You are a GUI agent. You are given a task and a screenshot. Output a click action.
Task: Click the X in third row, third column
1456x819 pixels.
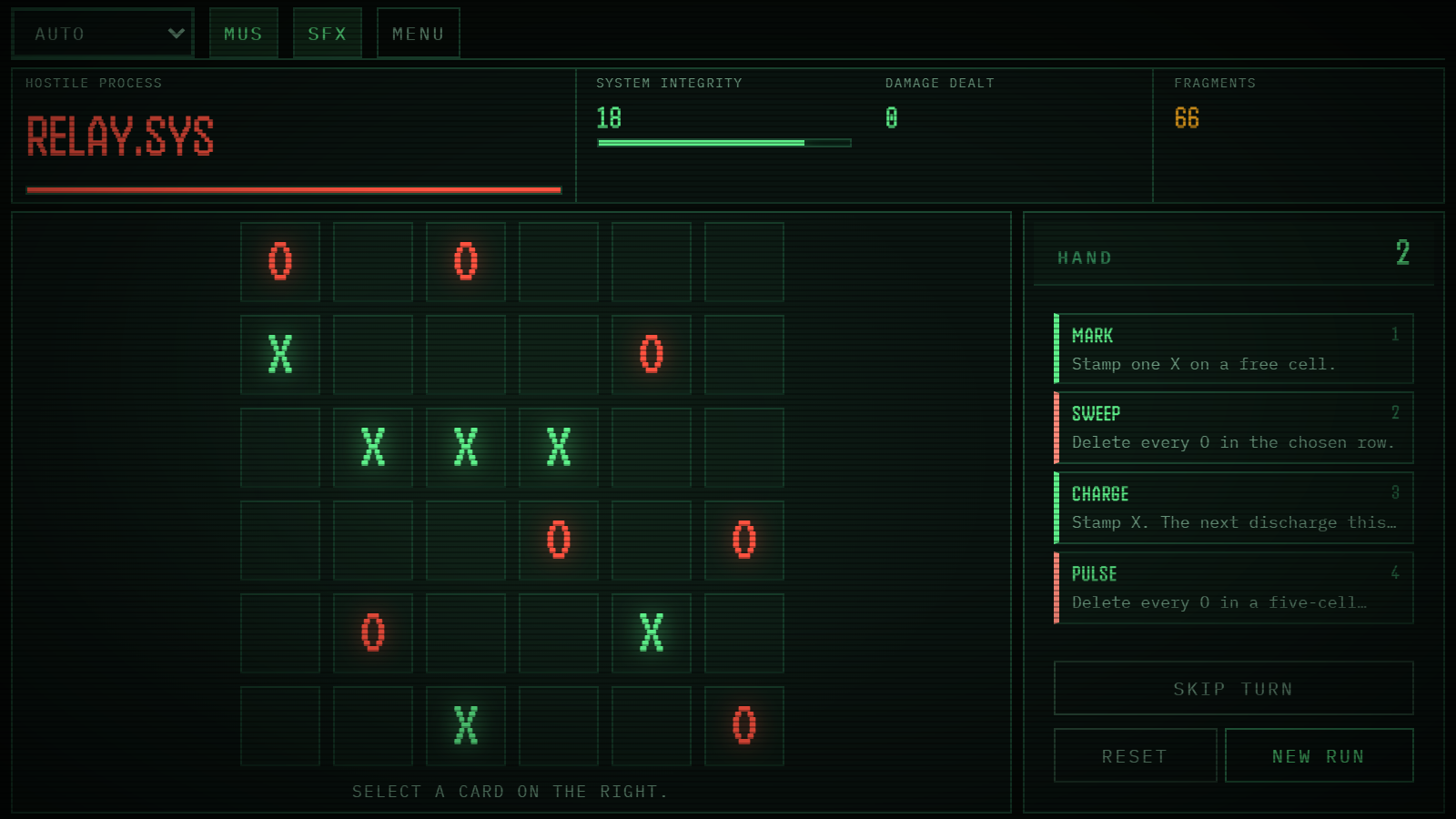[466, 448]
